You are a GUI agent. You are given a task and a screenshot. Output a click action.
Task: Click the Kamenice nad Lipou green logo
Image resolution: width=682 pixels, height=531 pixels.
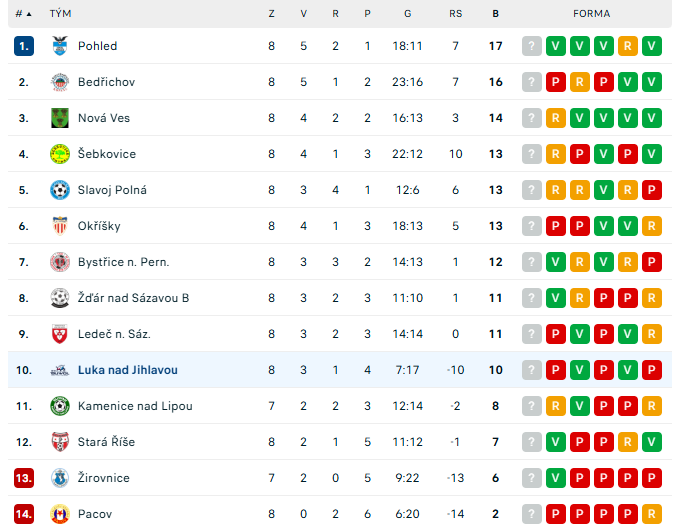click(60, 406)
